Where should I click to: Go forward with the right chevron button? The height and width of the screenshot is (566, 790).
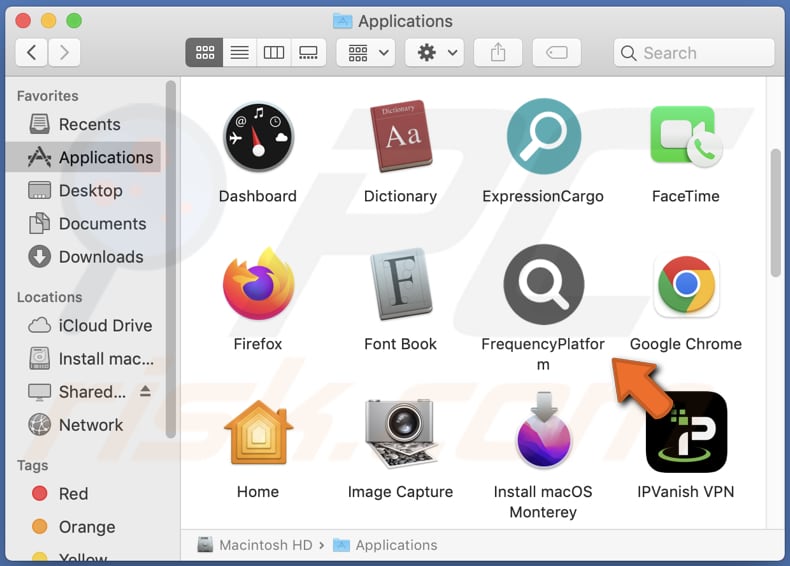[x=64, y=52]
